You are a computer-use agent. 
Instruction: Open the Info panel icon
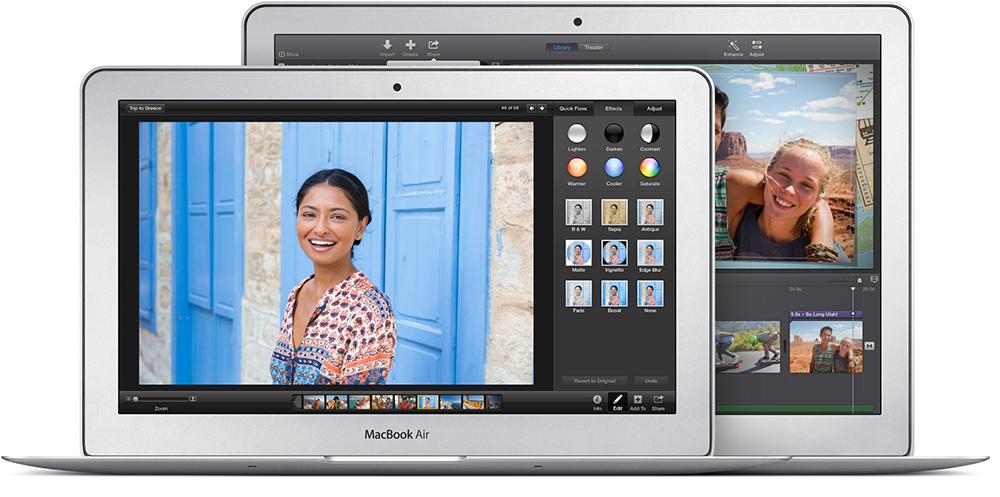click(x=597, y=400)
